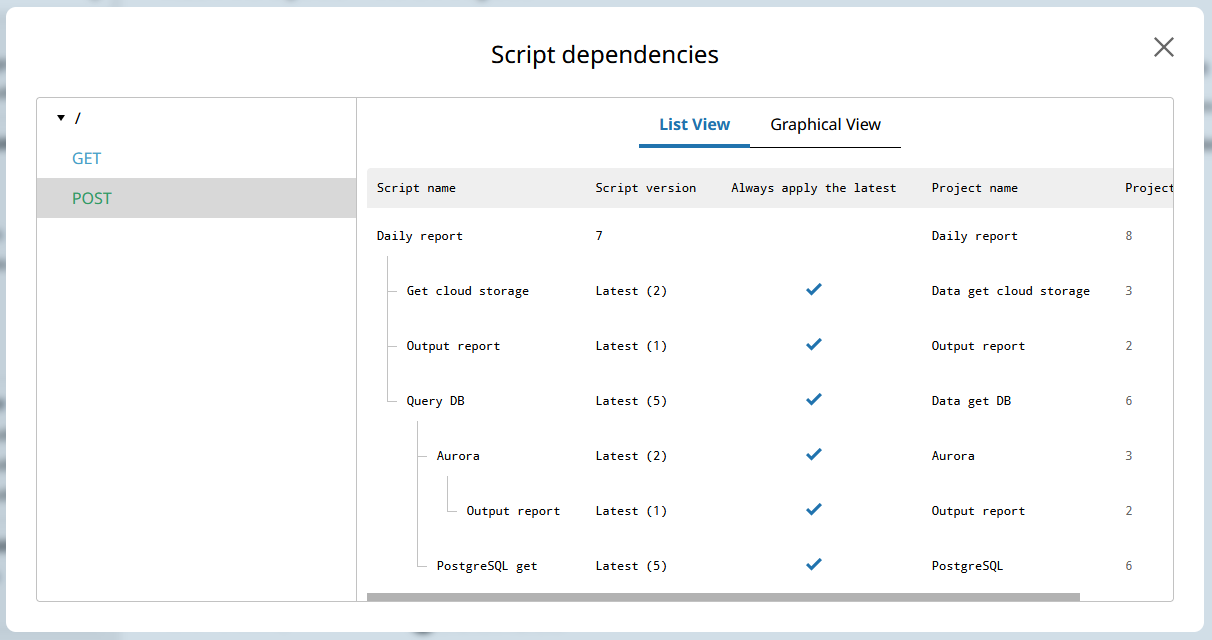The width and height of the screenshot is (1212, 640).
Task: Switch to the List View tab
Action: 694,125
